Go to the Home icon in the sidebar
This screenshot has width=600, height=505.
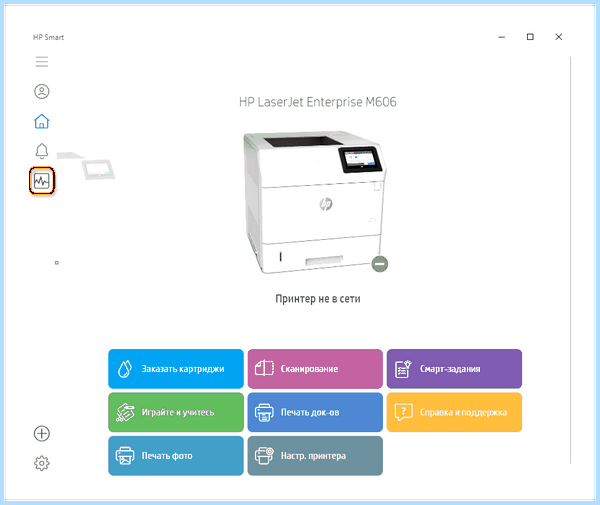point(42,121)
